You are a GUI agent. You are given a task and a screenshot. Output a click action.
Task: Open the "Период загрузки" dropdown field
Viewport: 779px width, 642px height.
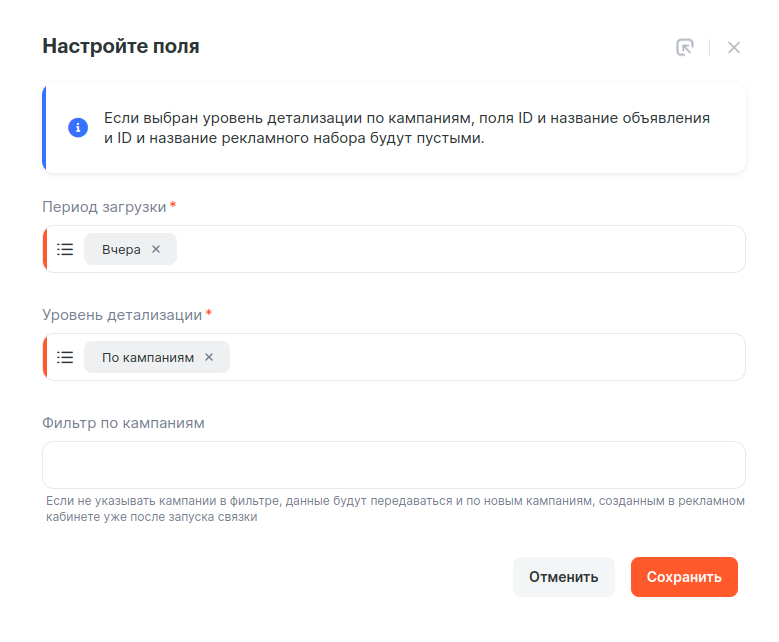[x=460, y=249]
